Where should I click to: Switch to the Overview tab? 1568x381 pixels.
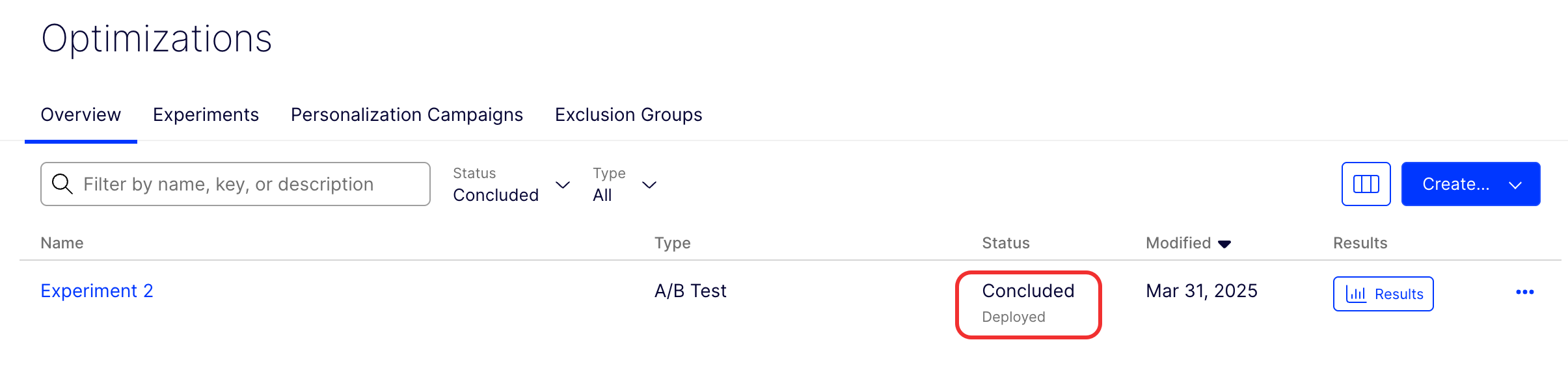coord(81,115)
